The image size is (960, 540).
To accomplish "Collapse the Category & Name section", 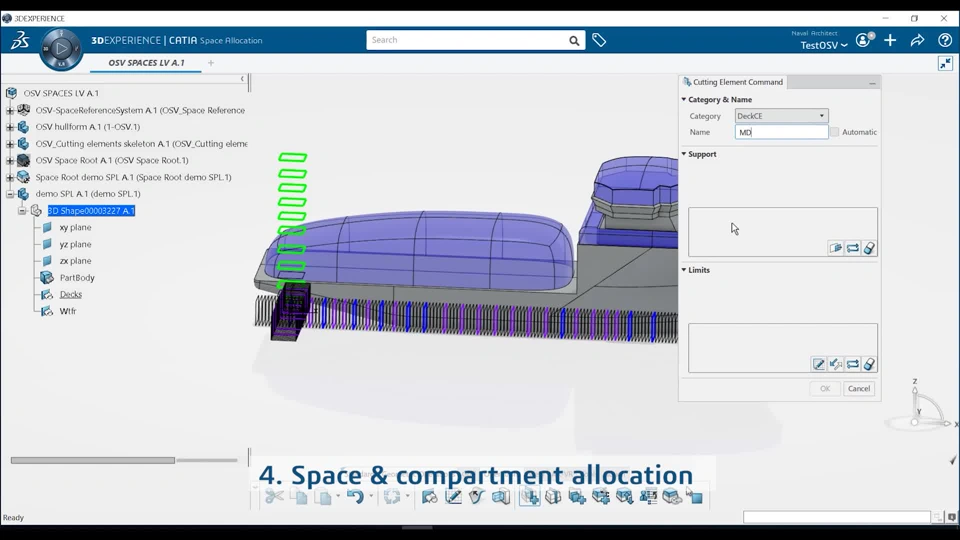I will pos(684,99).
